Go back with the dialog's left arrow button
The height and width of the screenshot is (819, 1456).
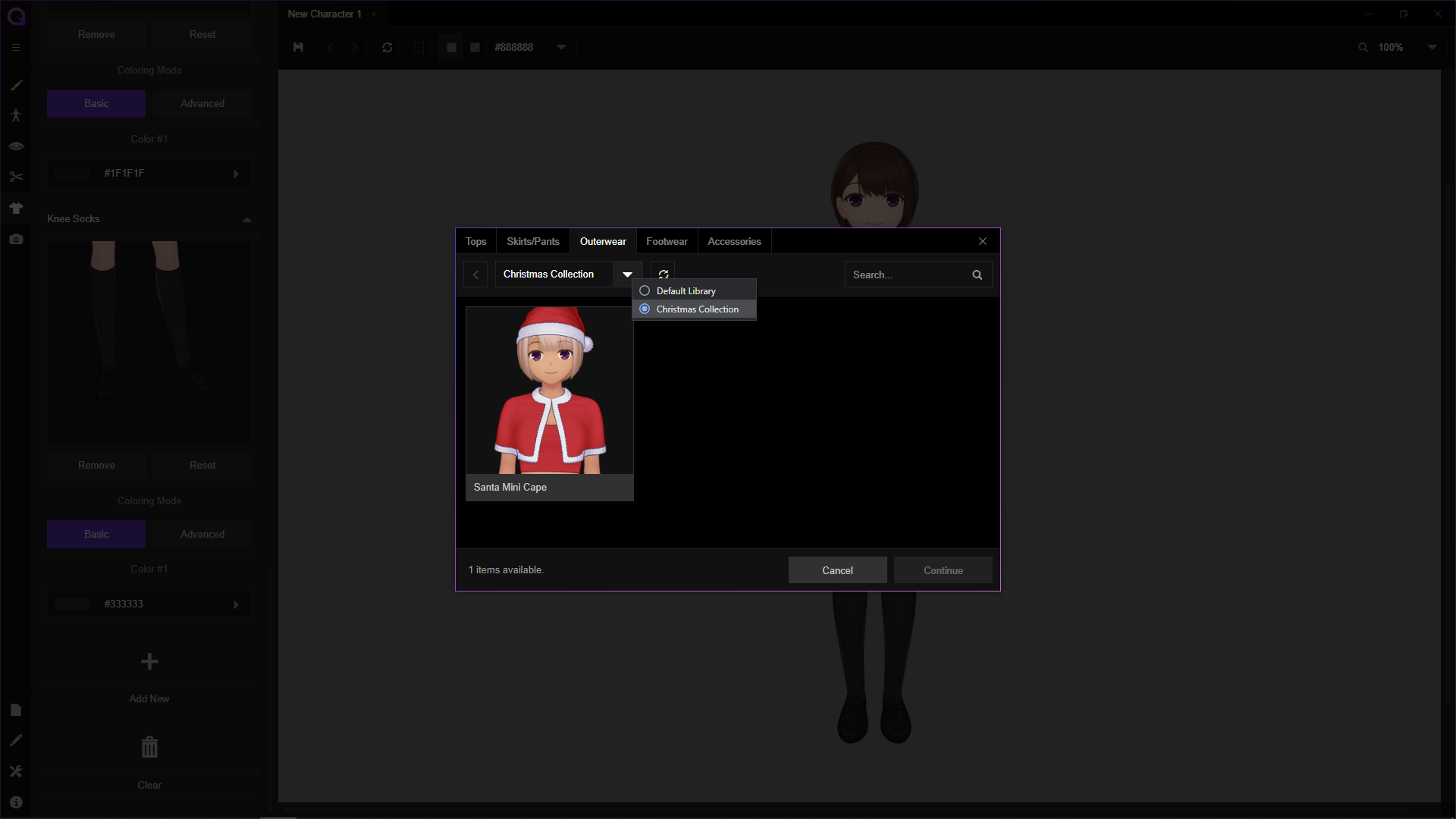pyautogui.click(x=475, y=275)
